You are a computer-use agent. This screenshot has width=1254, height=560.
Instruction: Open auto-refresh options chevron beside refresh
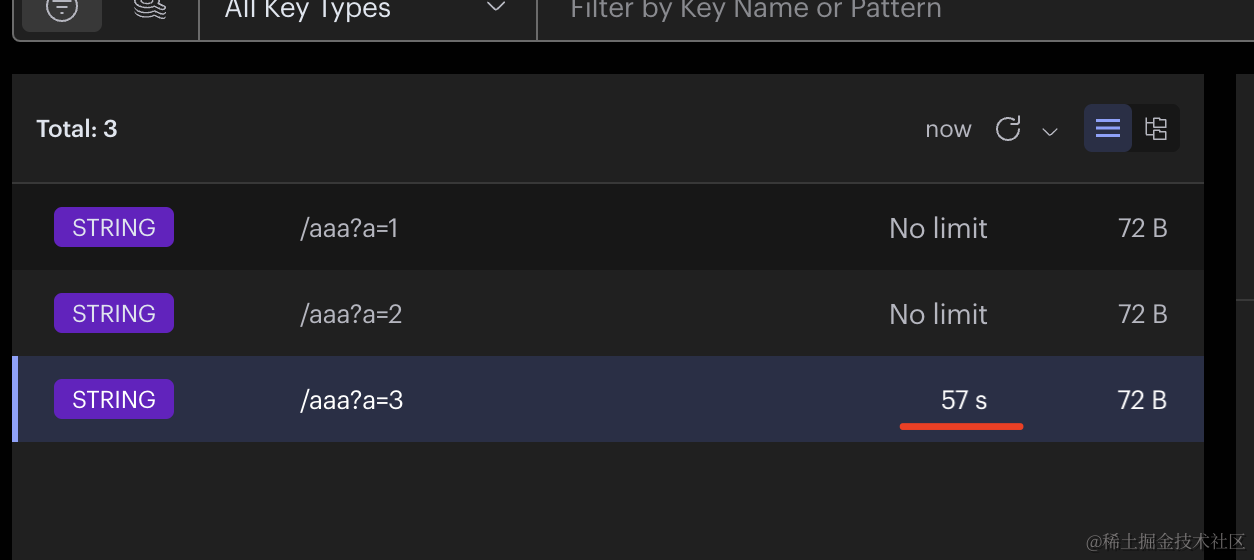[1050, 131]
